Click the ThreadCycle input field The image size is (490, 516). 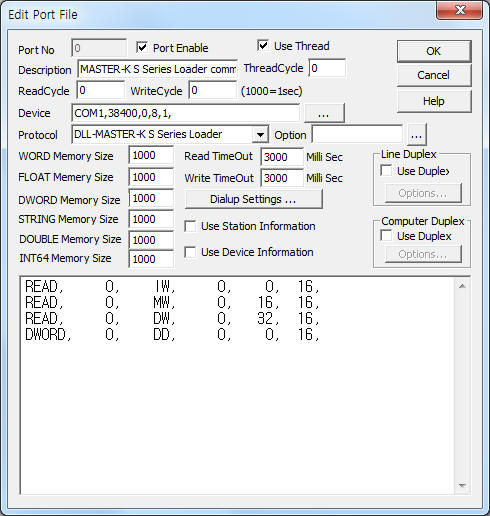coord(327,68)
